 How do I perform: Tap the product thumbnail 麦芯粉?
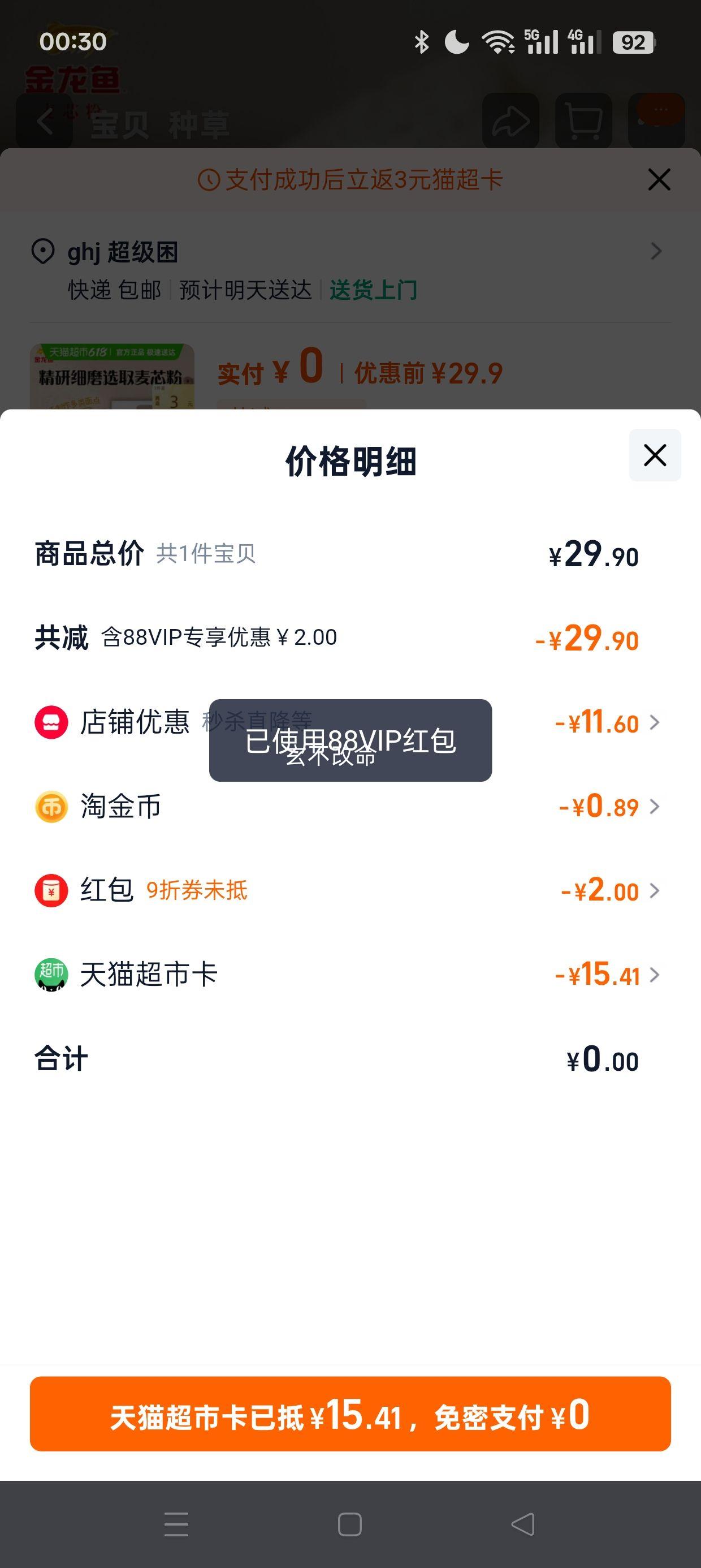[112, 376]
